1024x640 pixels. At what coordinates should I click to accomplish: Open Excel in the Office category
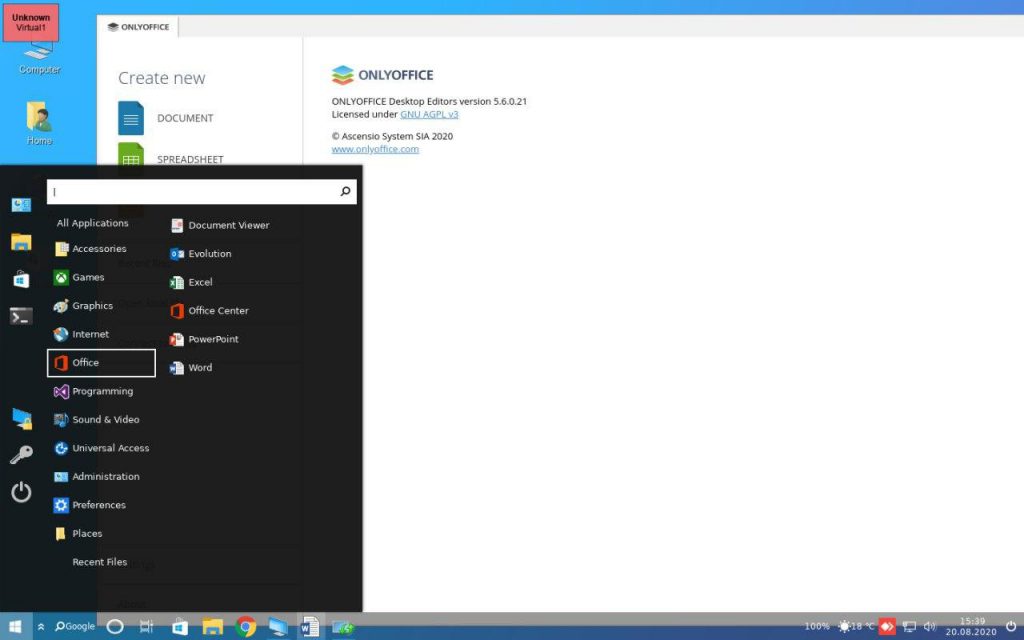[191, 282]
